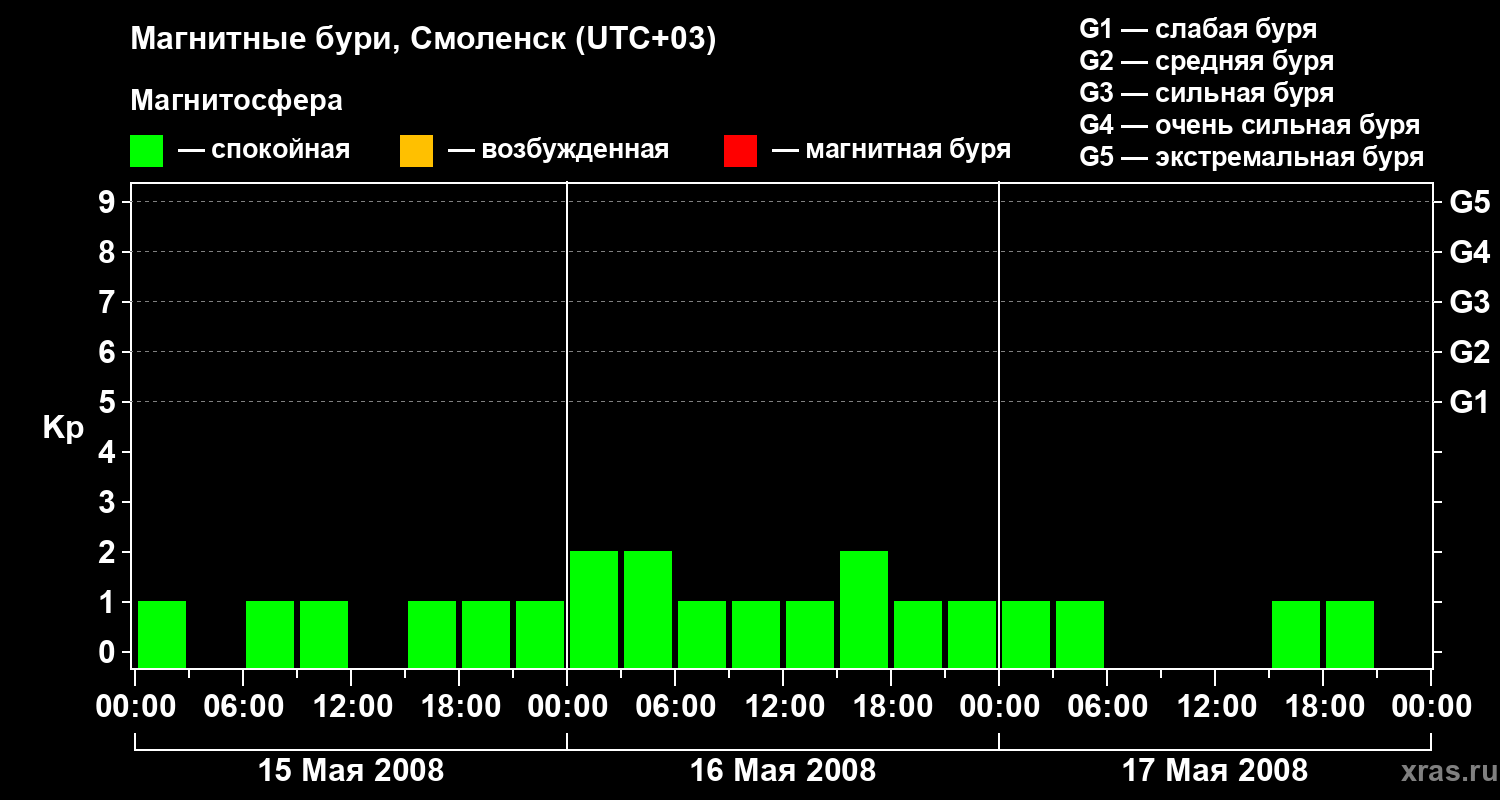Click the orange возбужденная legend swatch
Image resolution: width=1500 pixels, height=800 pixels.
click(416, 151)
